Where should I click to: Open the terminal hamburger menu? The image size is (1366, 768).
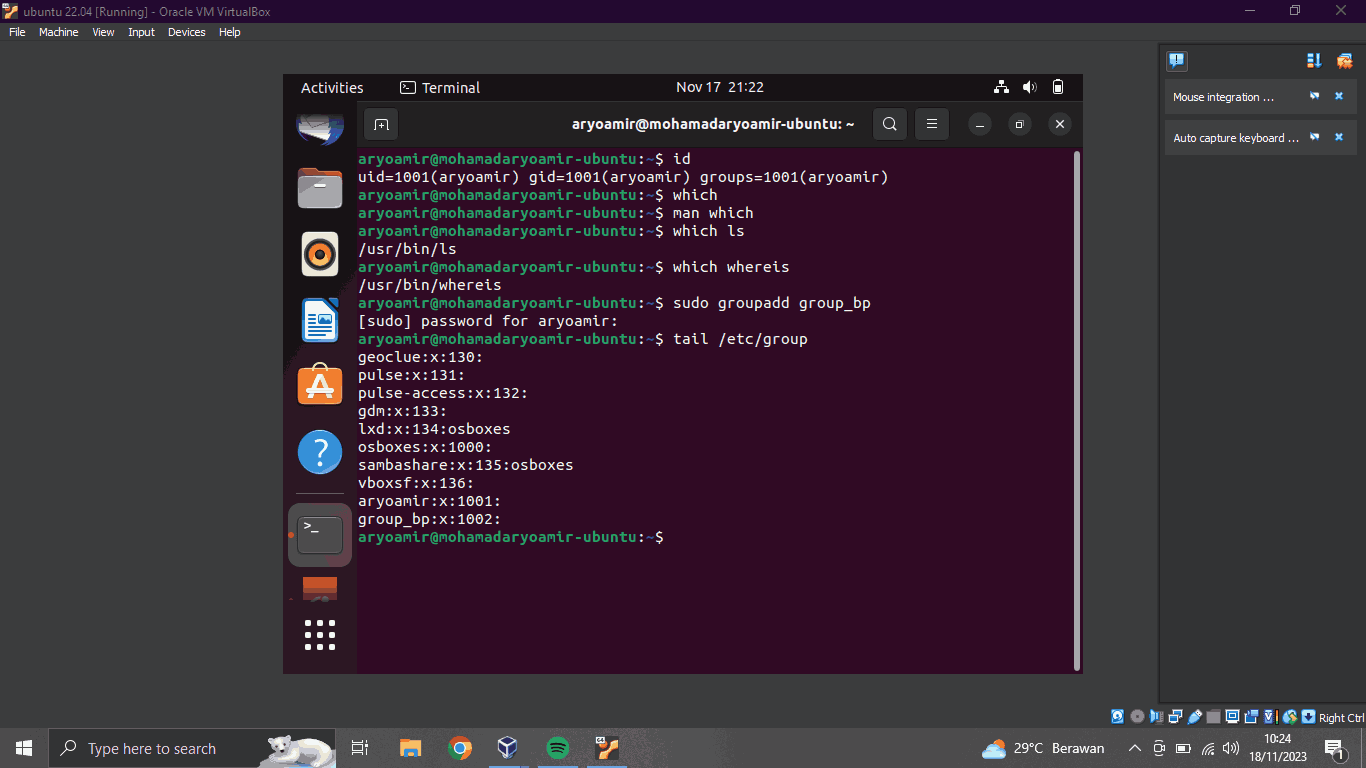pyautogui.click(x=931, y=125)
